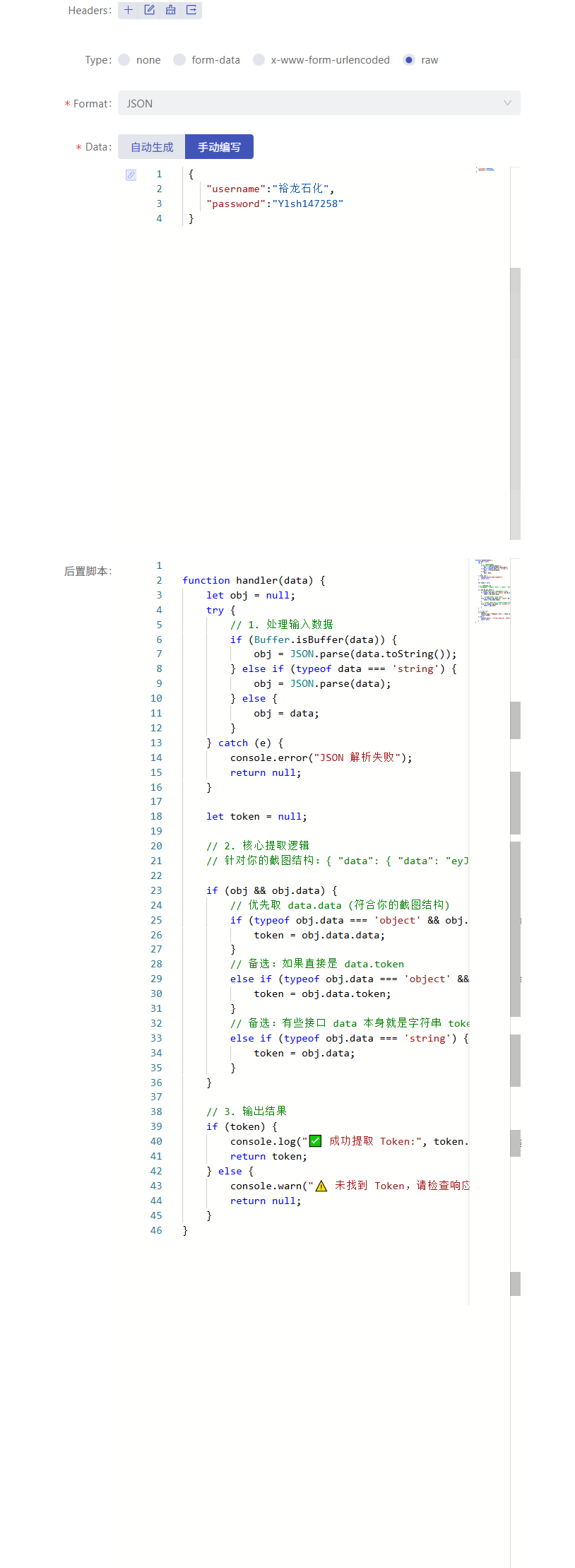Open the Format JSON dropdown
The image size is (575, 1568).
coord(319,103)
